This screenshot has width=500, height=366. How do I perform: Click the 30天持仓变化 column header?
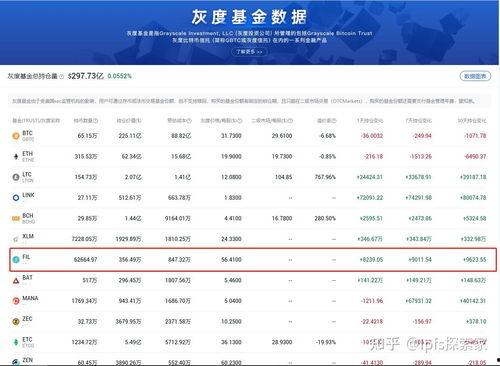[472, 120]
